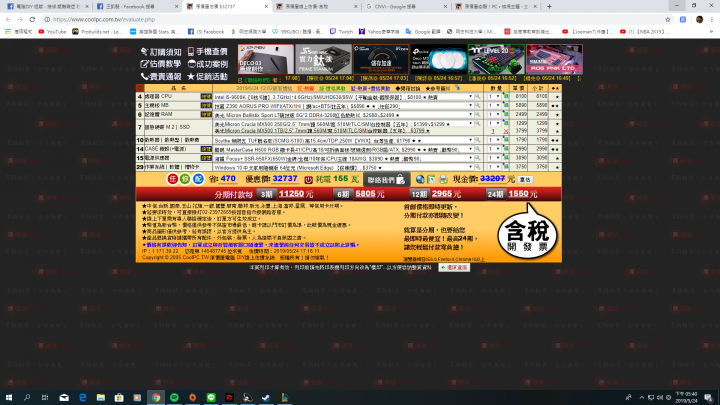
Task: Select the 6期 installment option
Action: pos(343,195)
